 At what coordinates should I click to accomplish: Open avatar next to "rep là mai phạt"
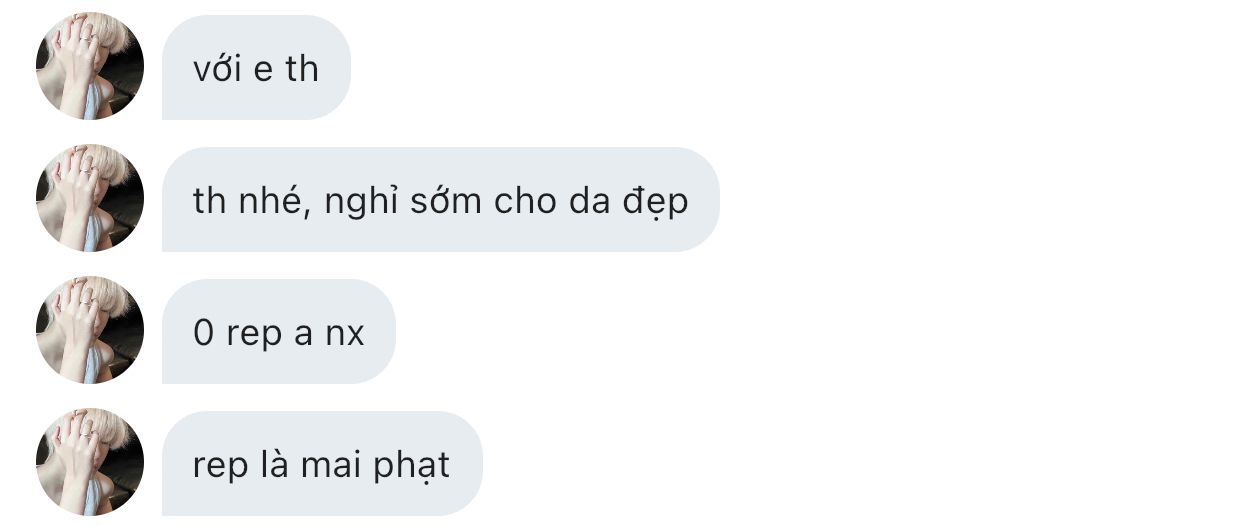(x=90, y=463)
